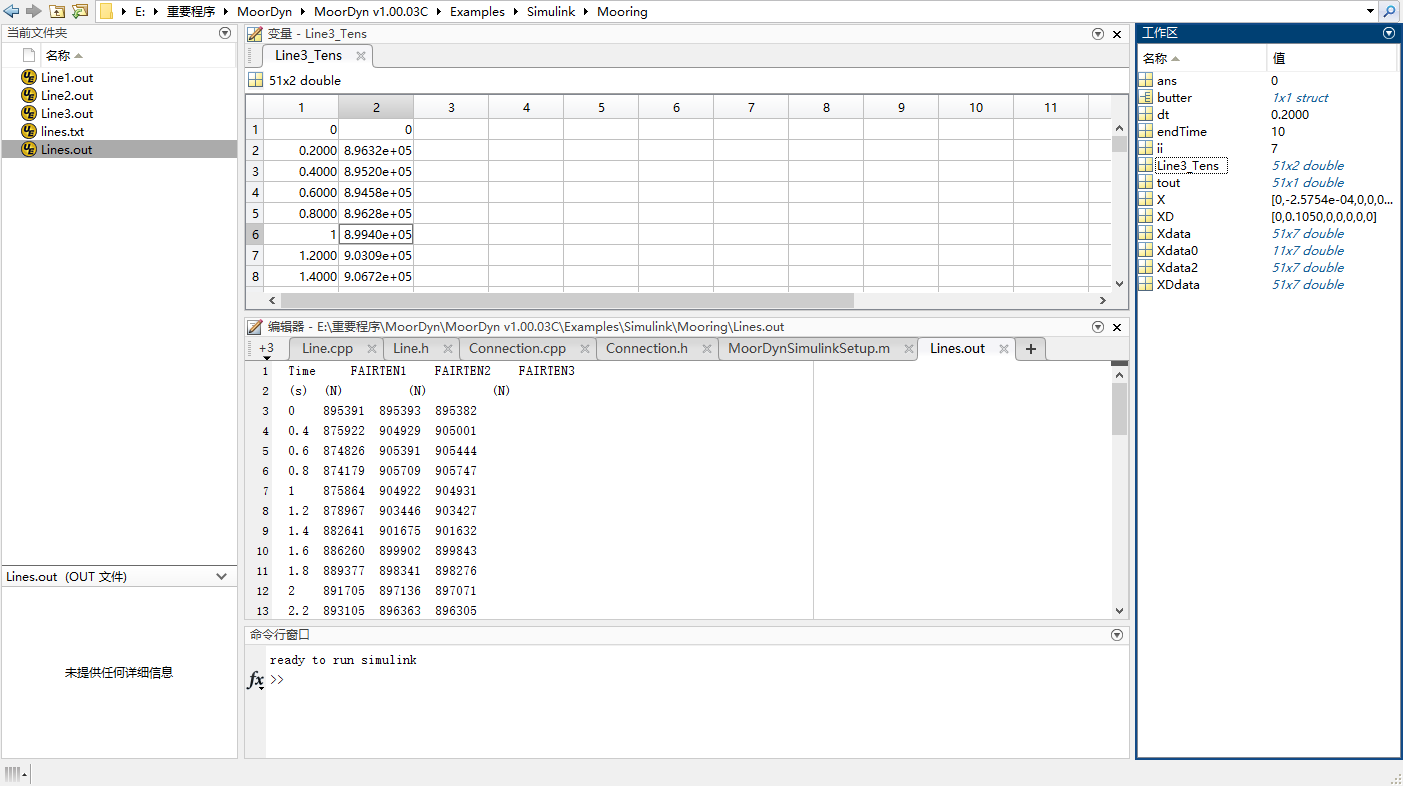Open the browse for folder icon

79,11
